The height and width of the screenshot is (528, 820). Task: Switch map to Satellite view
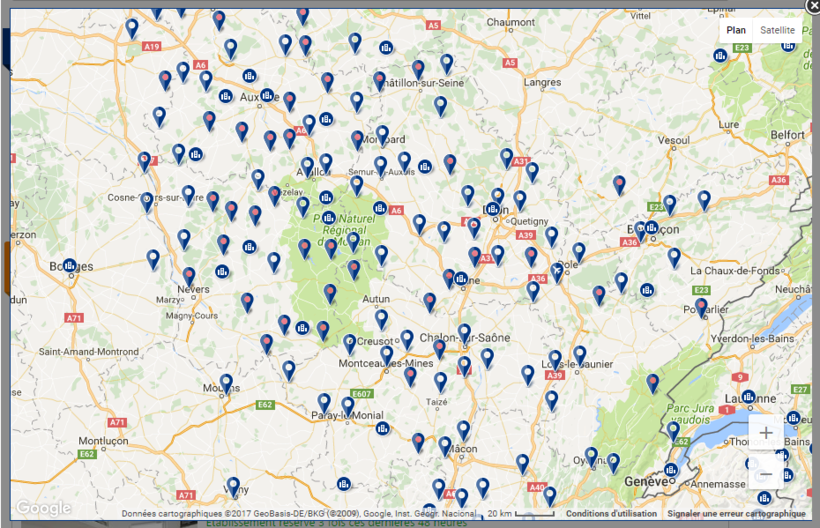point(777,30)
